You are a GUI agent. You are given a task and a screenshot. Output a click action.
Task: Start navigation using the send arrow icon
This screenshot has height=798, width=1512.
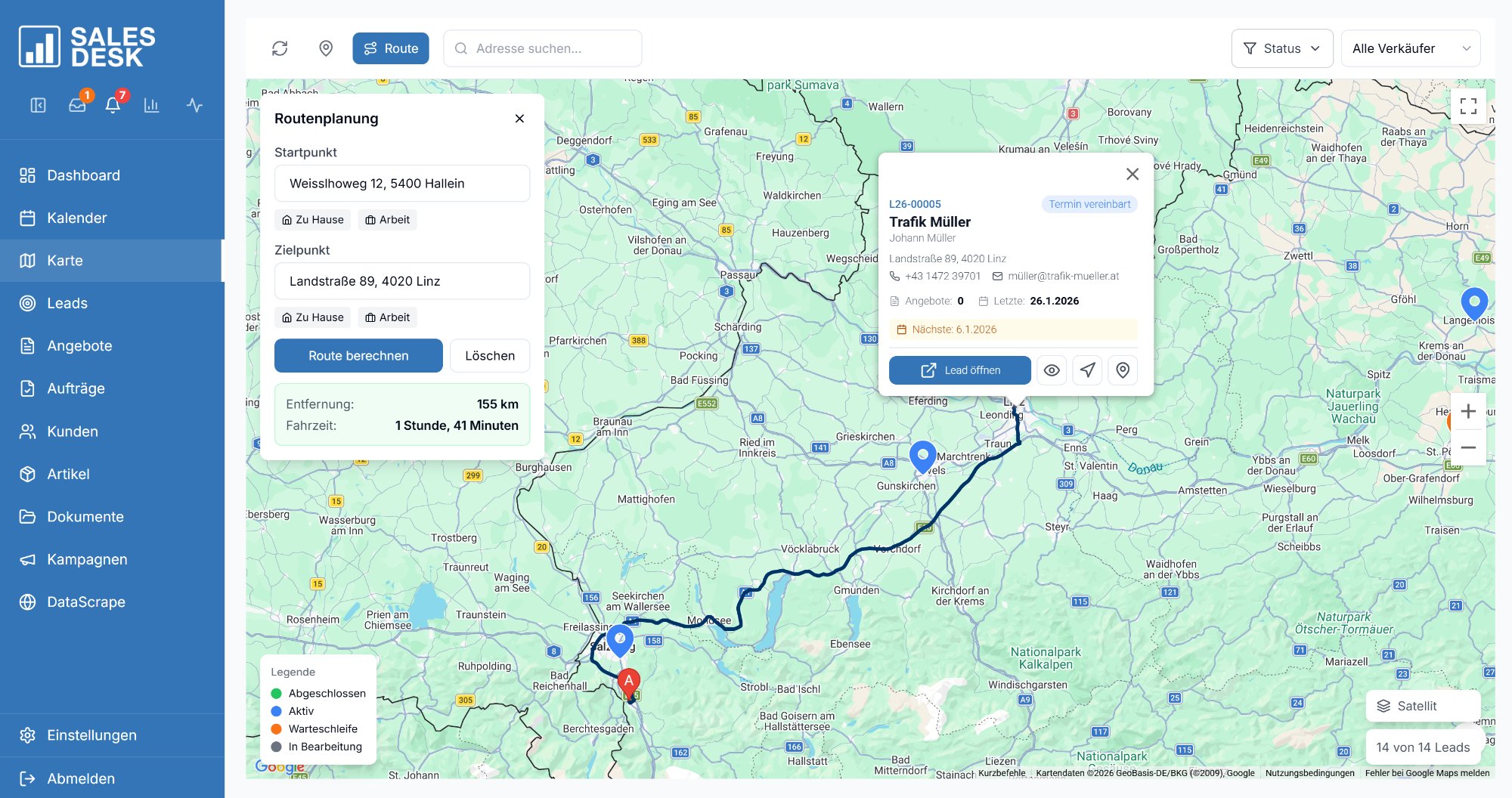point(1087,370)
